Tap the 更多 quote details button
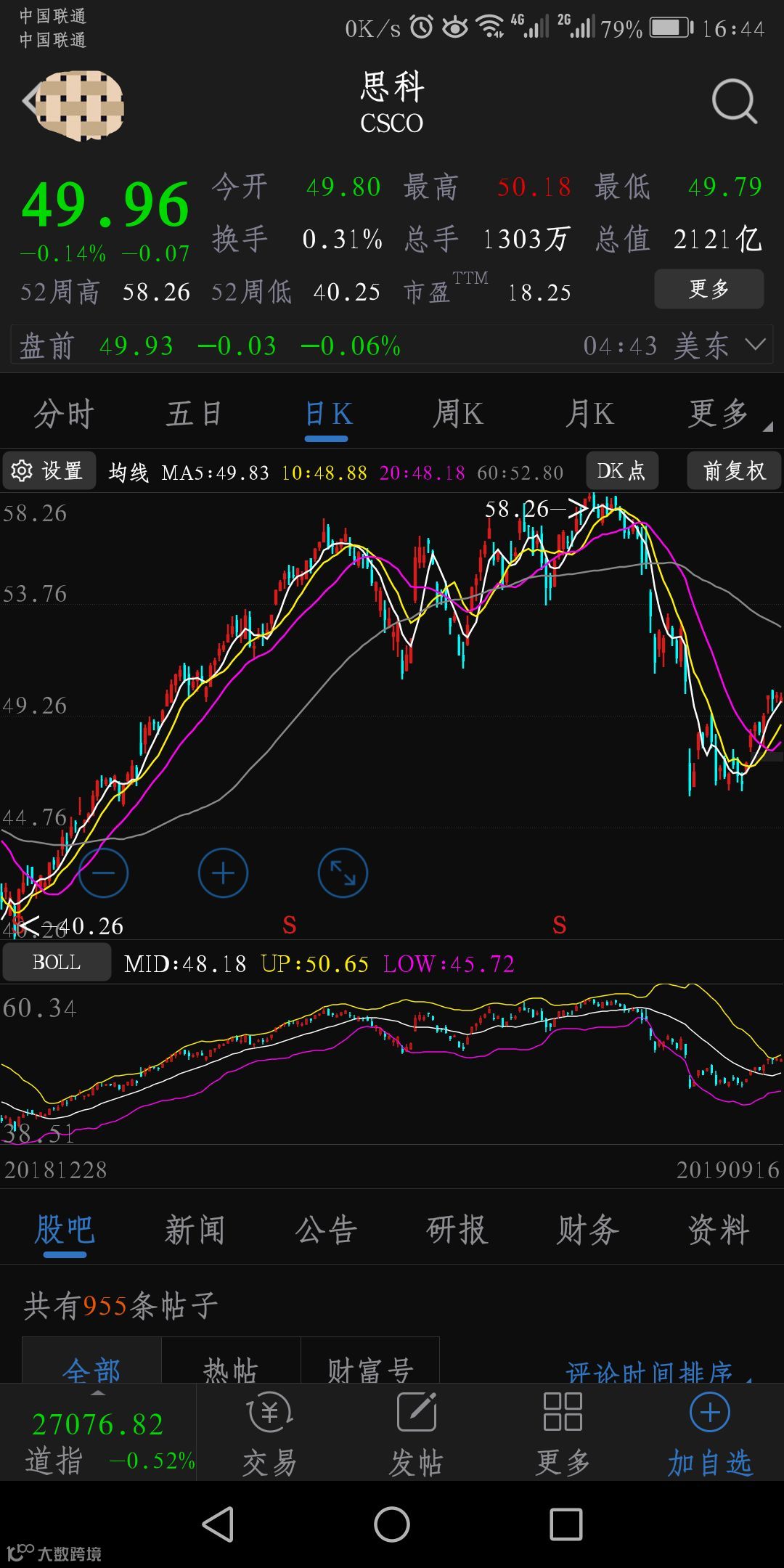This screenshot has width=784, height=1568. (709, 289)
